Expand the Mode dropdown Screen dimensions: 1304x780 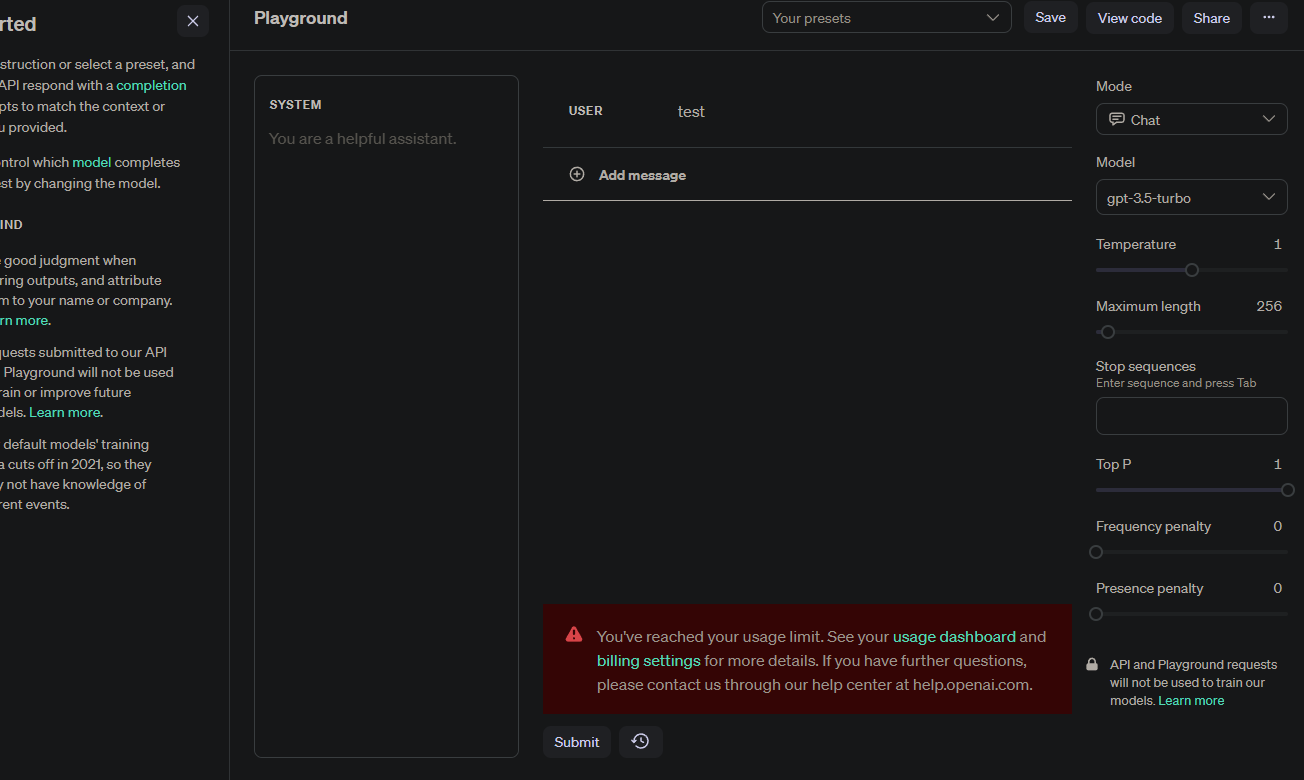coord(1268,119)
